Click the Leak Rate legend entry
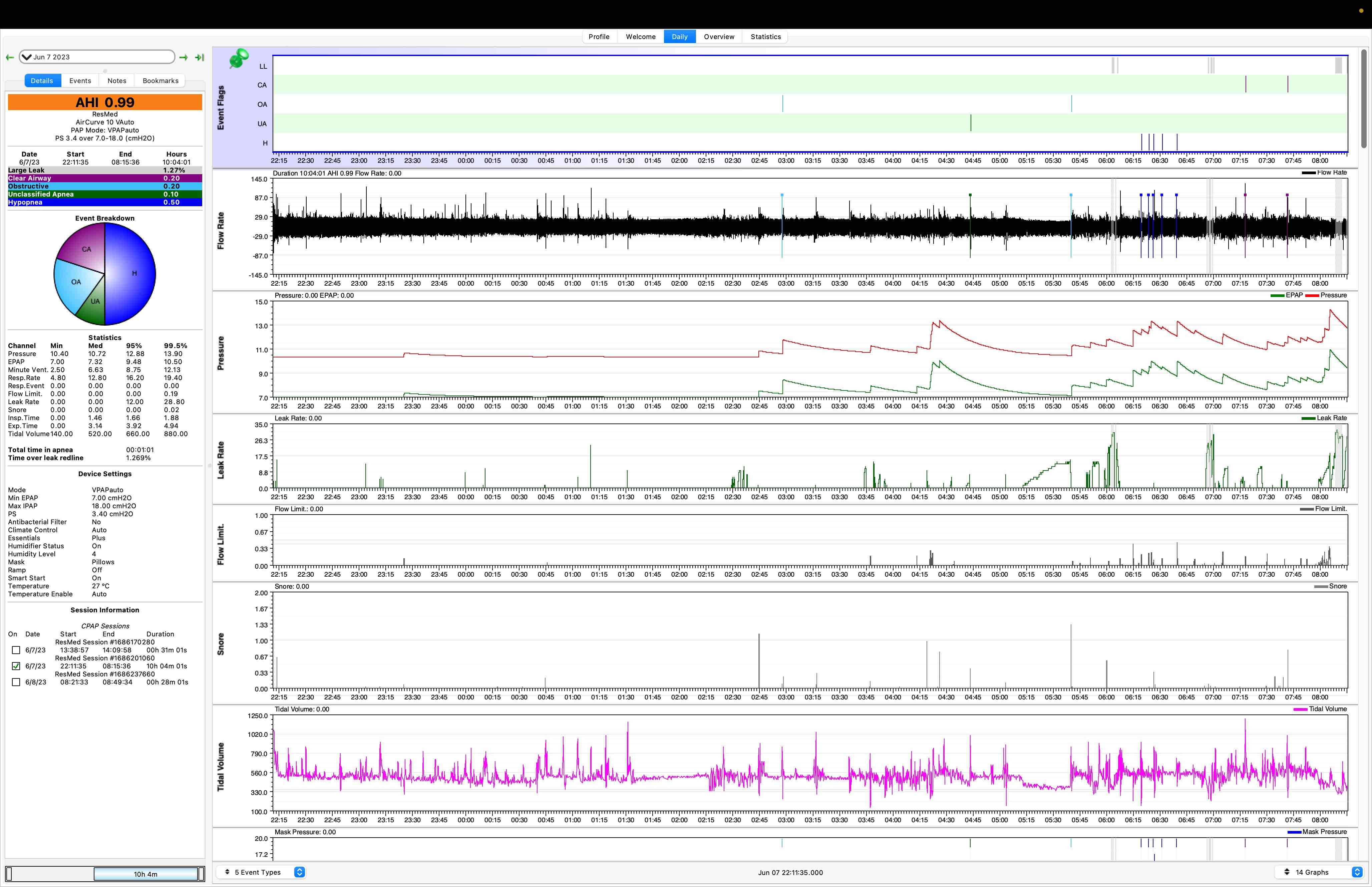 (x=1324, y=418)
